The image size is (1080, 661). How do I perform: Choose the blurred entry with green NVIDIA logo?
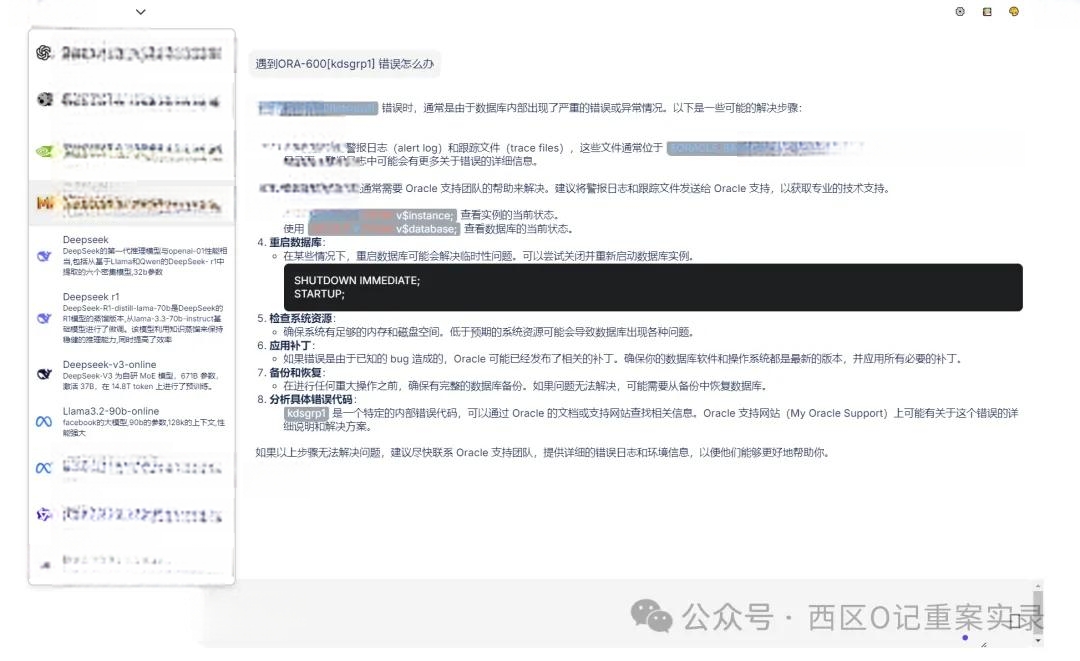(132, 151)
